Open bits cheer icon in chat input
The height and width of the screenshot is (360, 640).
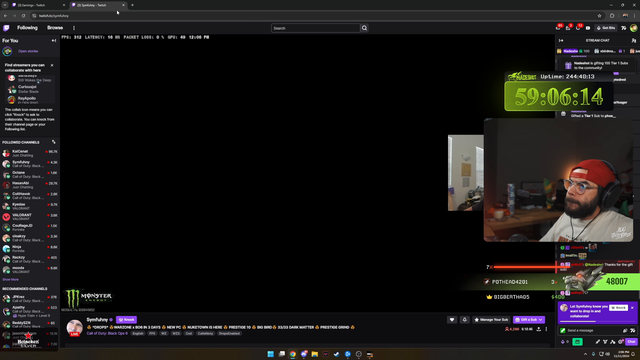pyautogui.click(x=625, y=331)
